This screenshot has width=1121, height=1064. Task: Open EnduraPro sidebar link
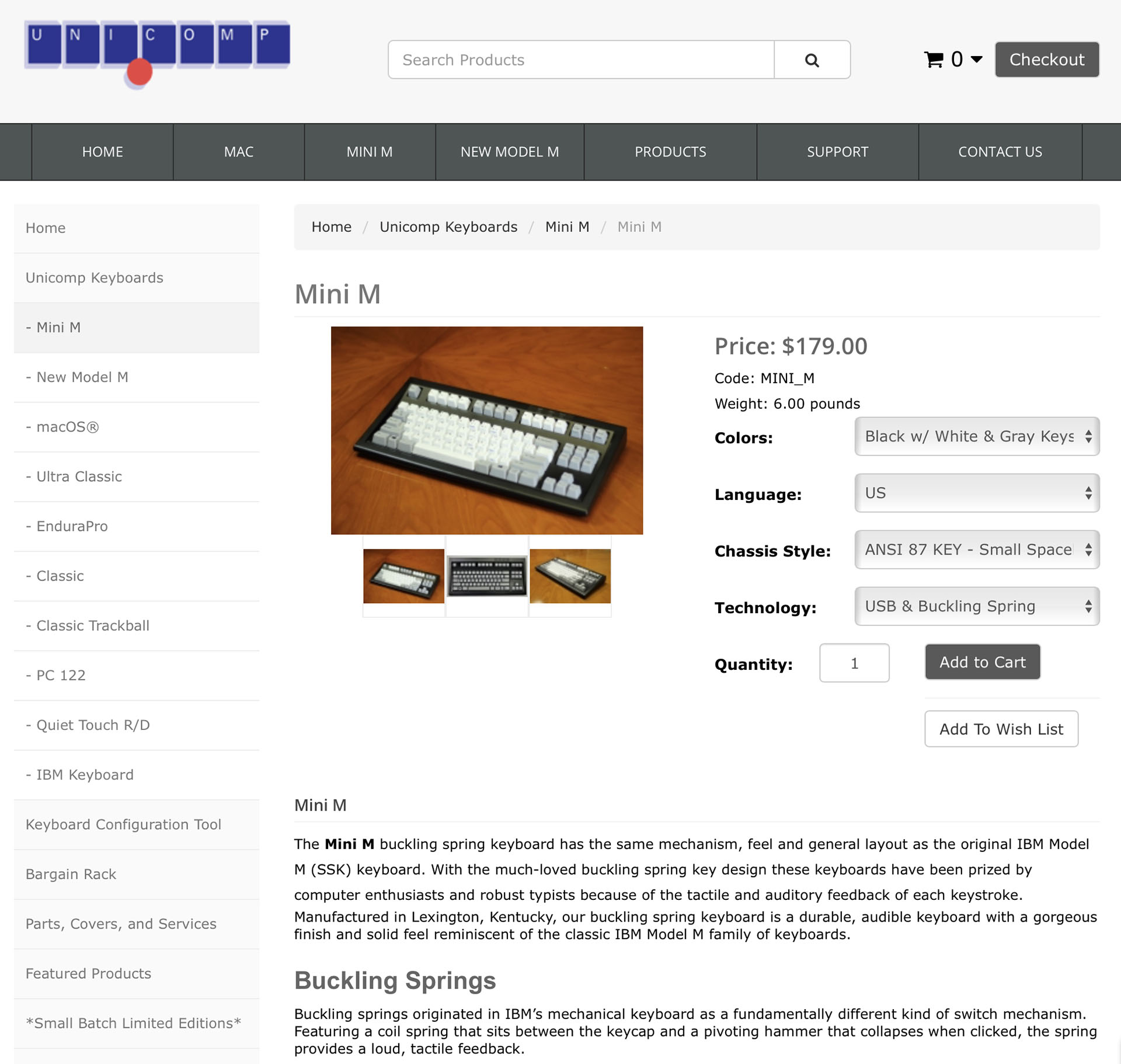tap(137, 526)
